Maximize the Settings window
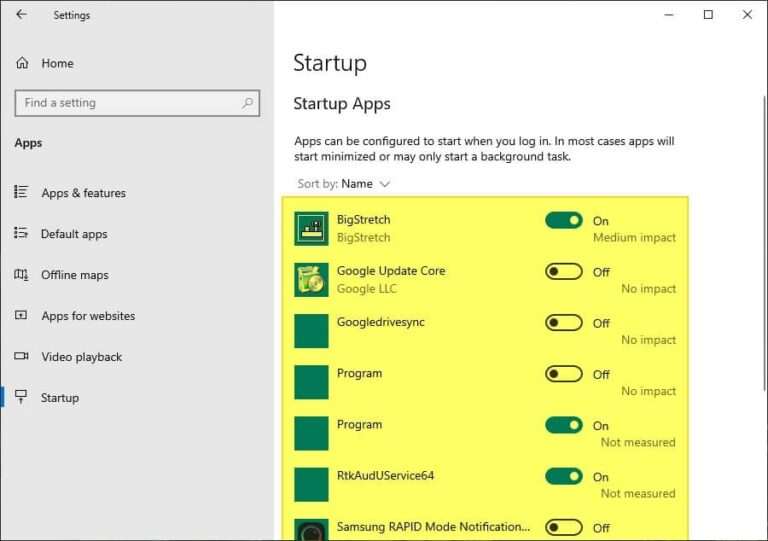The image size is (768, 541). pos(708,15)
